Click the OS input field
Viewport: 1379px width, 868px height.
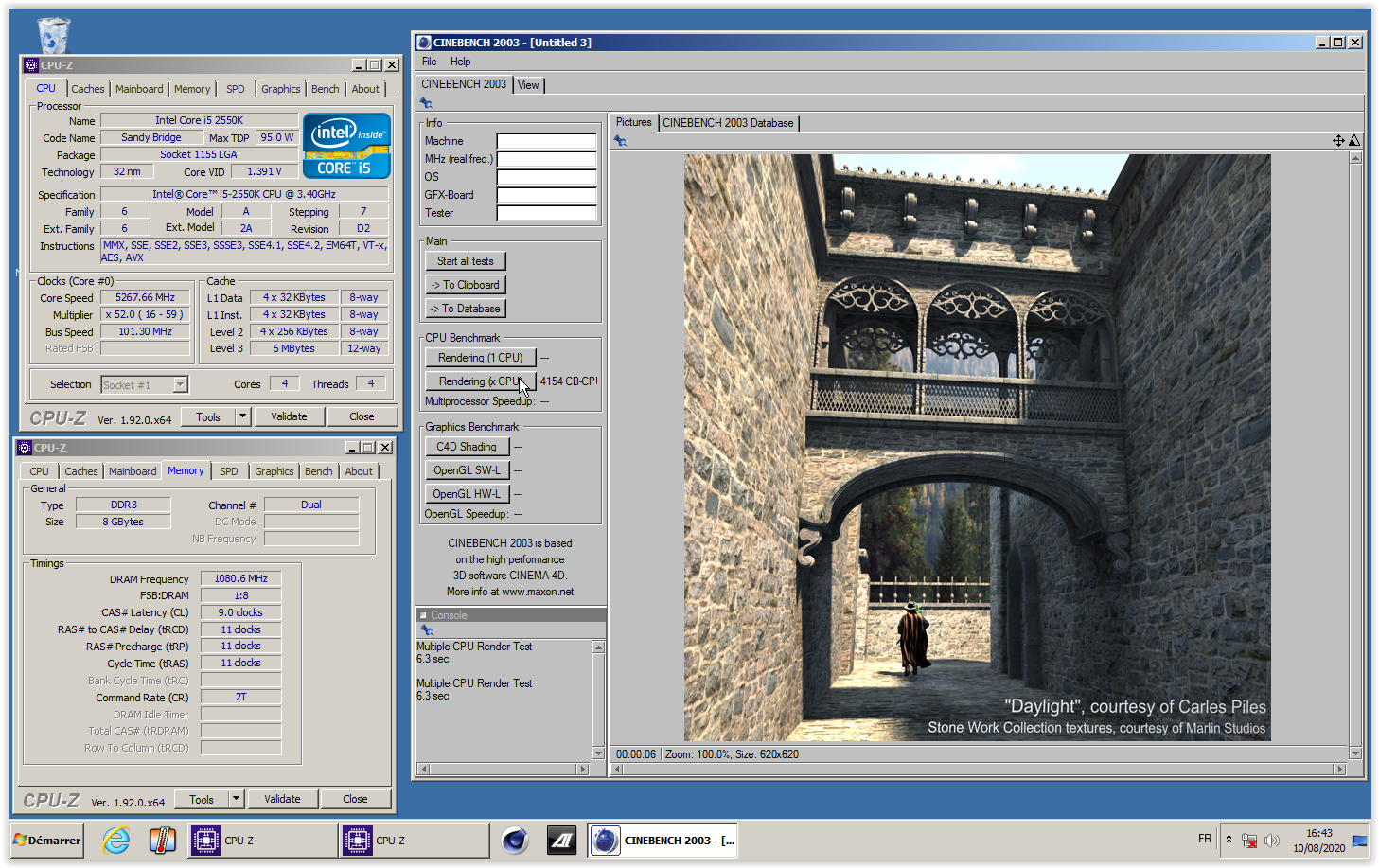coord(547,177)
